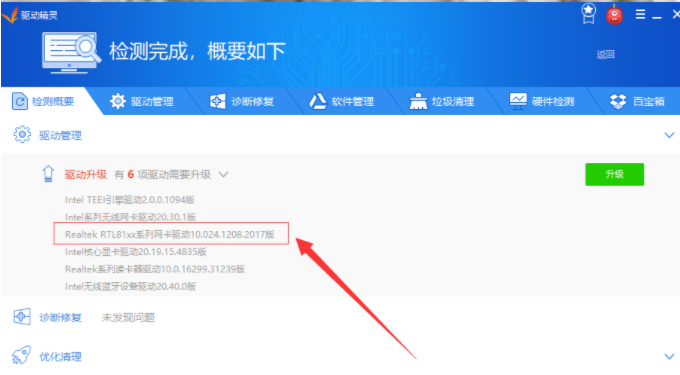Collapse the 驱动管理 section chevron
This screenshot has height=375, width=680.
pyautogui.click(x=669, y=135)
